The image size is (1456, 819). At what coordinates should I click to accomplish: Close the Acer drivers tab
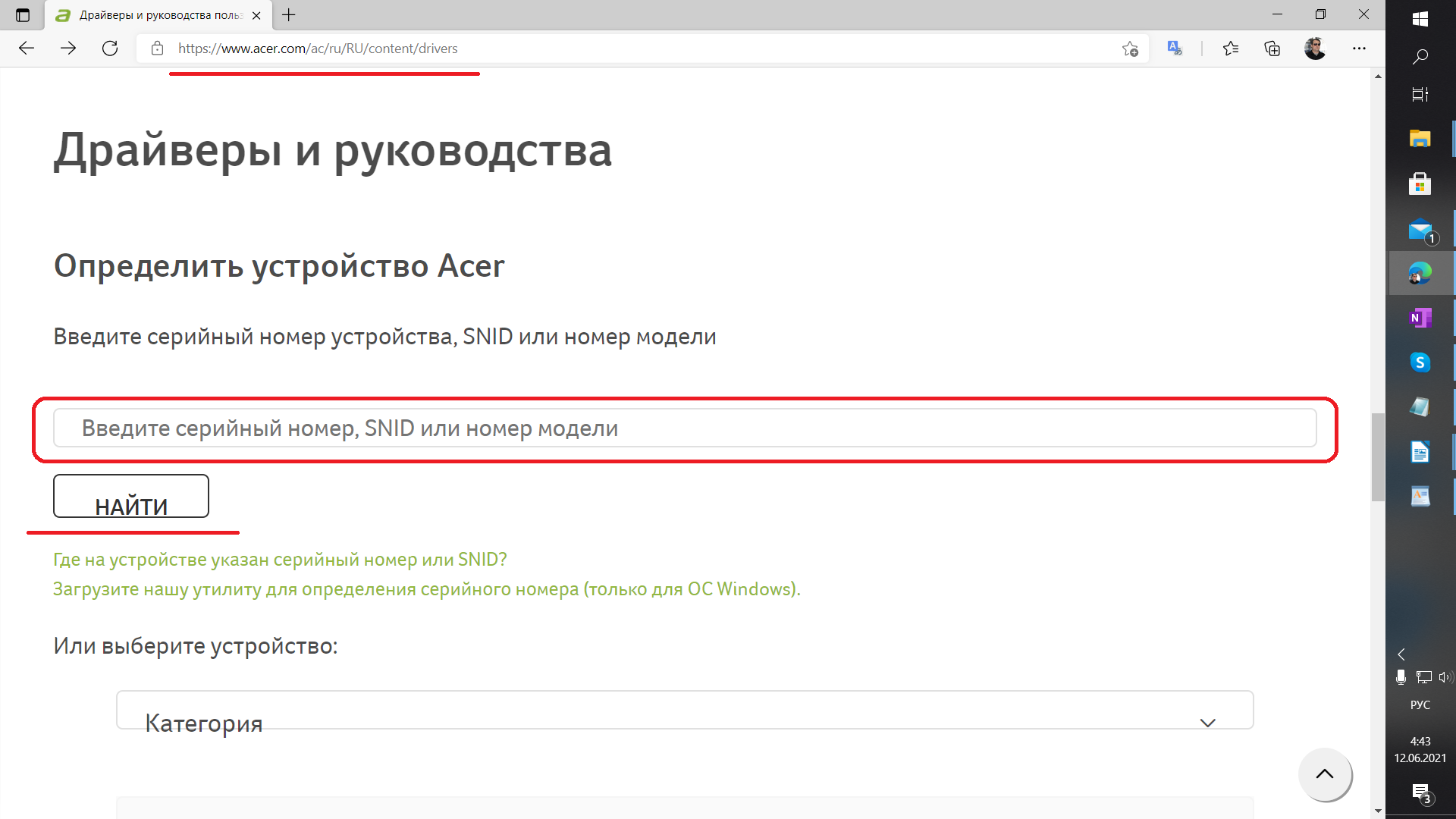[x=256, y=15]
